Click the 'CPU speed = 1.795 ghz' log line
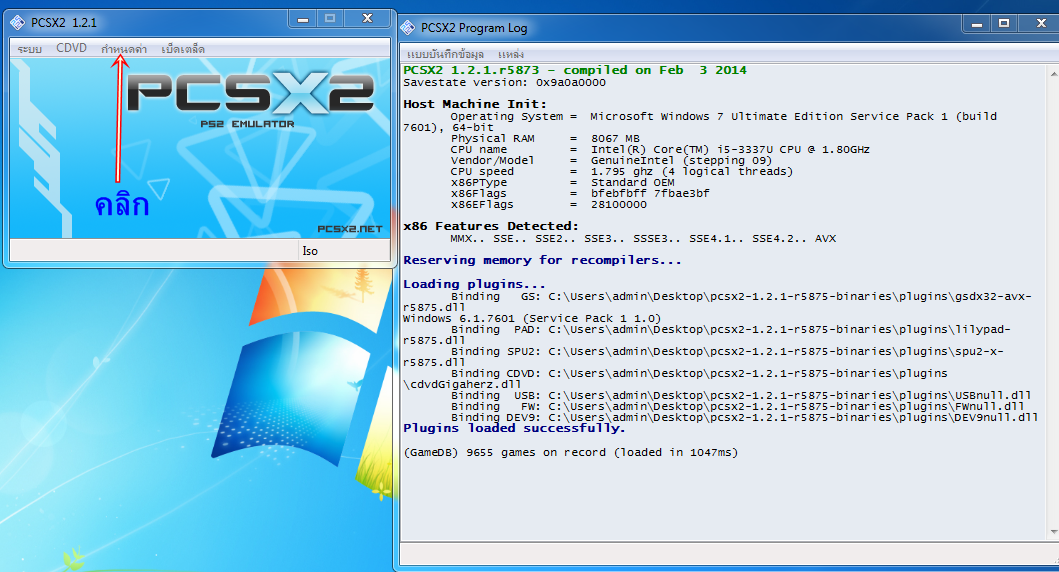 (622, 172)
